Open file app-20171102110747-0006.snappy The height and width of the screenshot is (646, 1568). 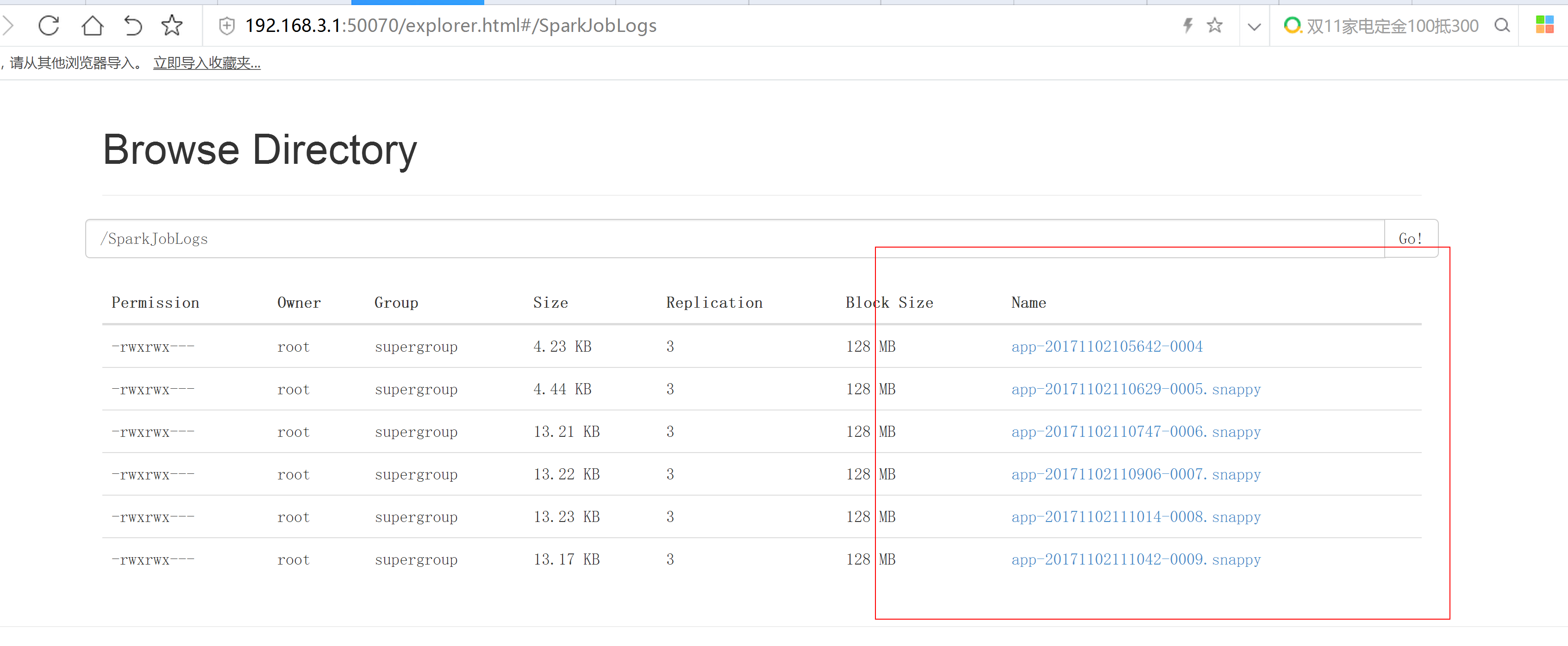pyautogui.click(x=1136, y=432)
